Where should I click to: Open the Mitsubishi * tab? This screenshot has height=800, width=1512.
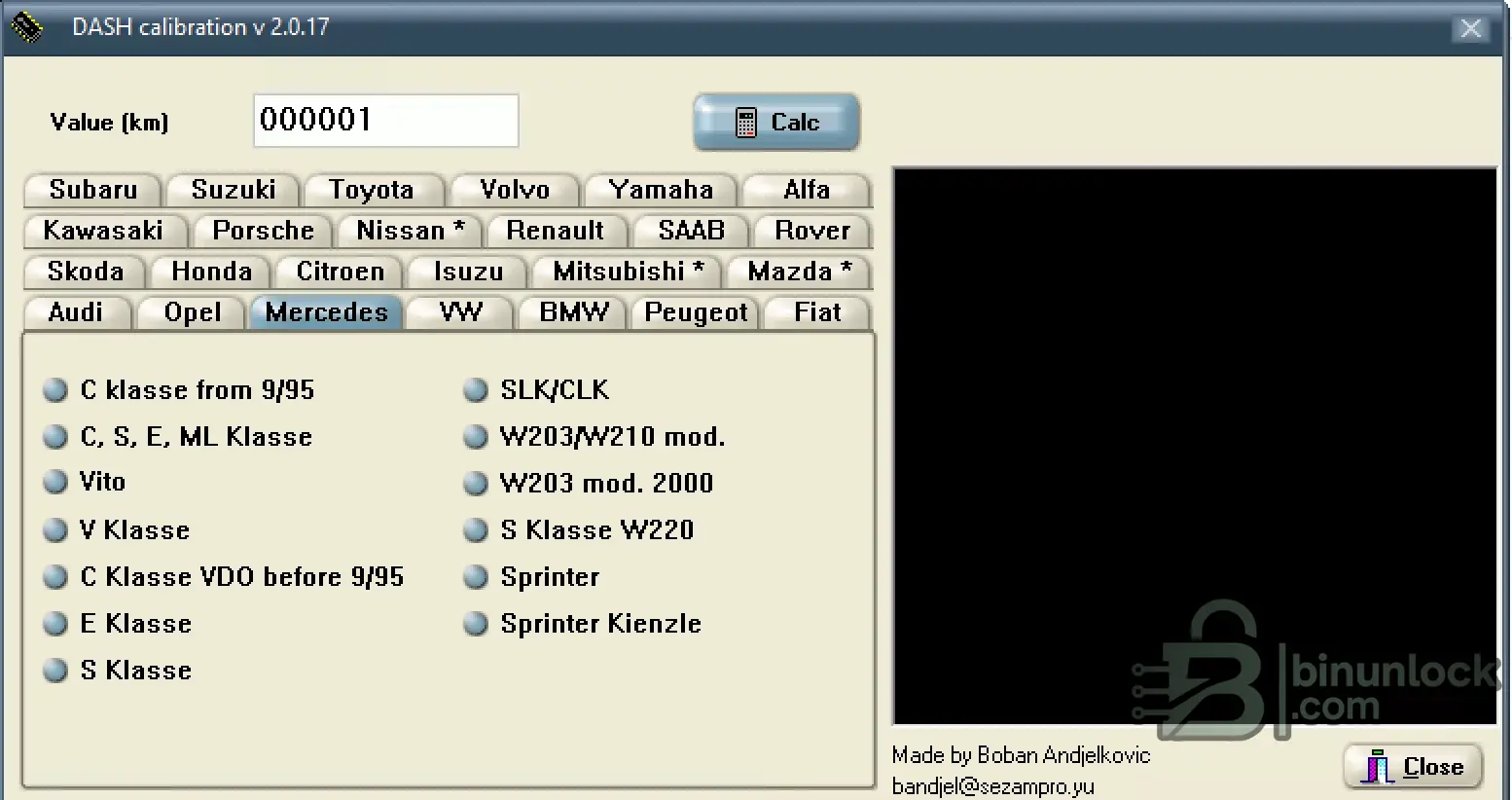point(629,272)
